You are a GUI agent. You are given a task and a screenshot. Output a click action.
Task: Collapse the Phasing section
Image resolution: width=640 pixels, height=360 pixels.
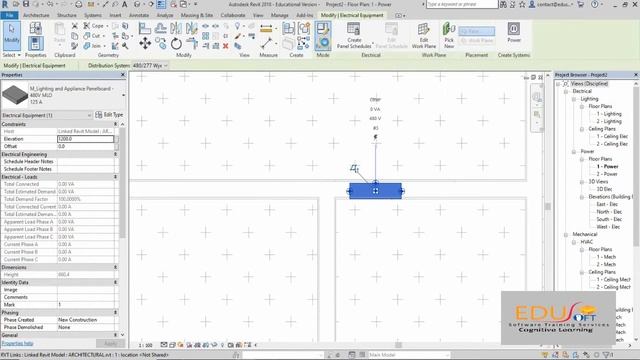[x=116, y=312]
